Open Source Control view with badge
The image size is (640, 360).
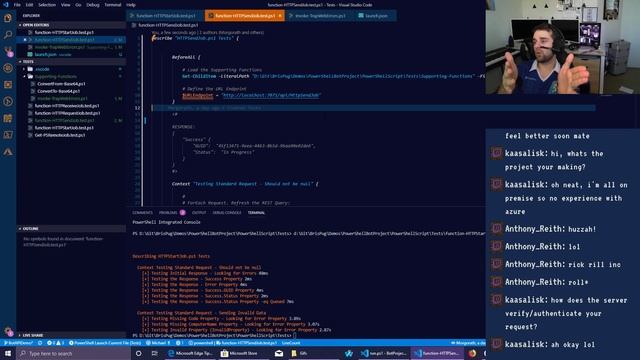pos(8,51)
